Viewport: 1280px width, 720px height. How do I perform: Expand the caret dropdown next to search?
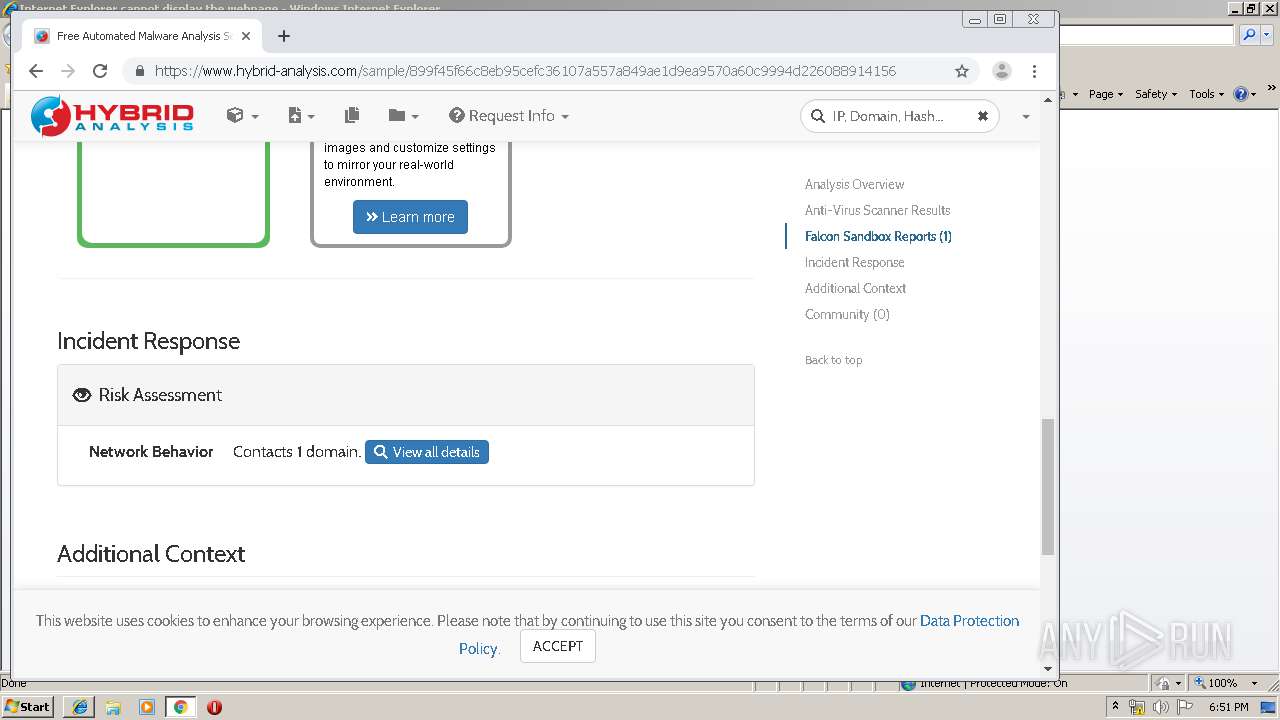click(x=1025, y=117)
